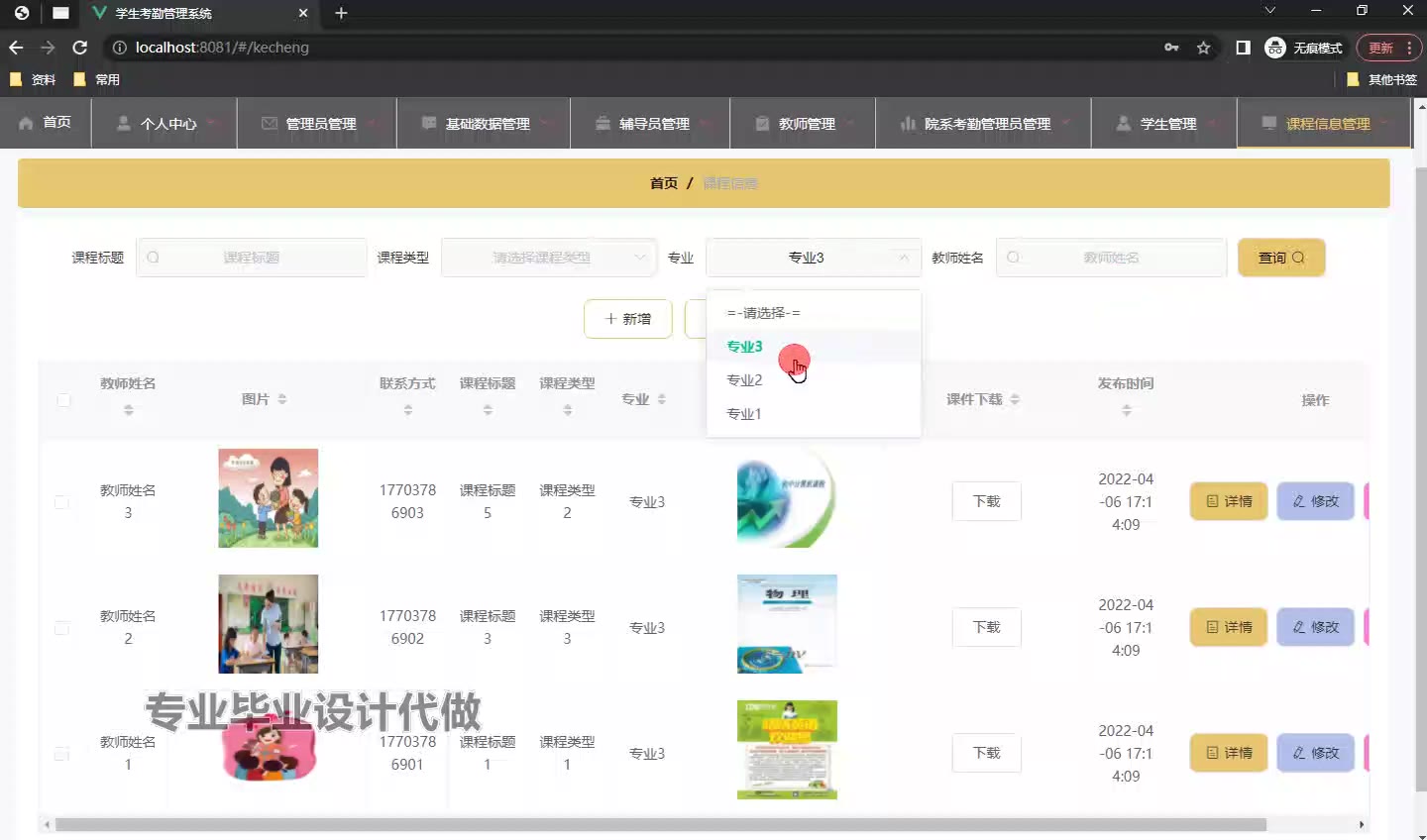The width and height of the screenshot is (1427, 840).
Task: Click the 课程标题 search input field
Action: pyautogui.click(x=252, y=258)
